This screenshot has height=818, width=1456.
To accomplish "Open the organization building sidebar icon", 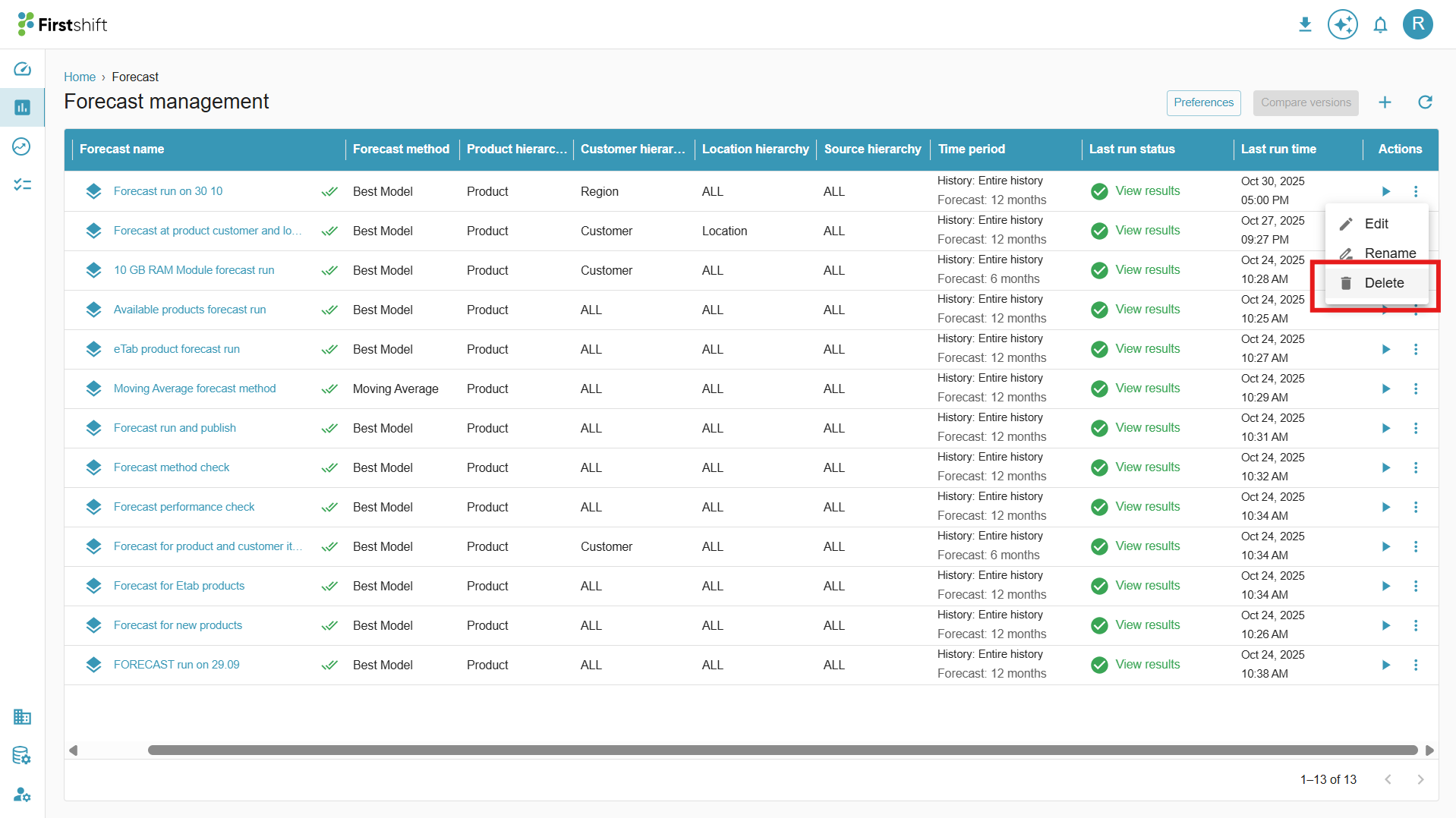I will tap(22, 716).
